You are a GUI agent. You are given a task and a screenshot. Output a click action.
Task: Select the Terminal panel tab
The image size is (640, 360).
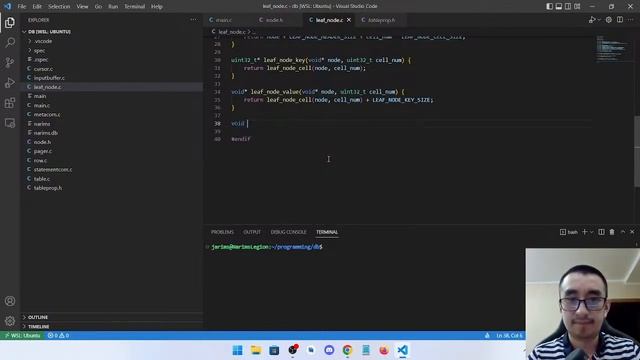(327, 232)
